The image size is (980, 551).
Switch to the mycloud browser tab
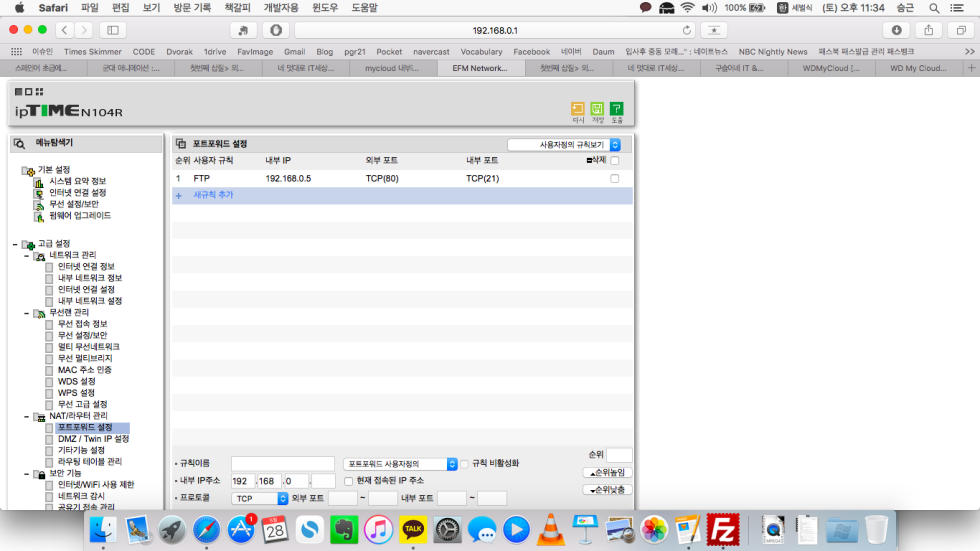pos(394,68)
